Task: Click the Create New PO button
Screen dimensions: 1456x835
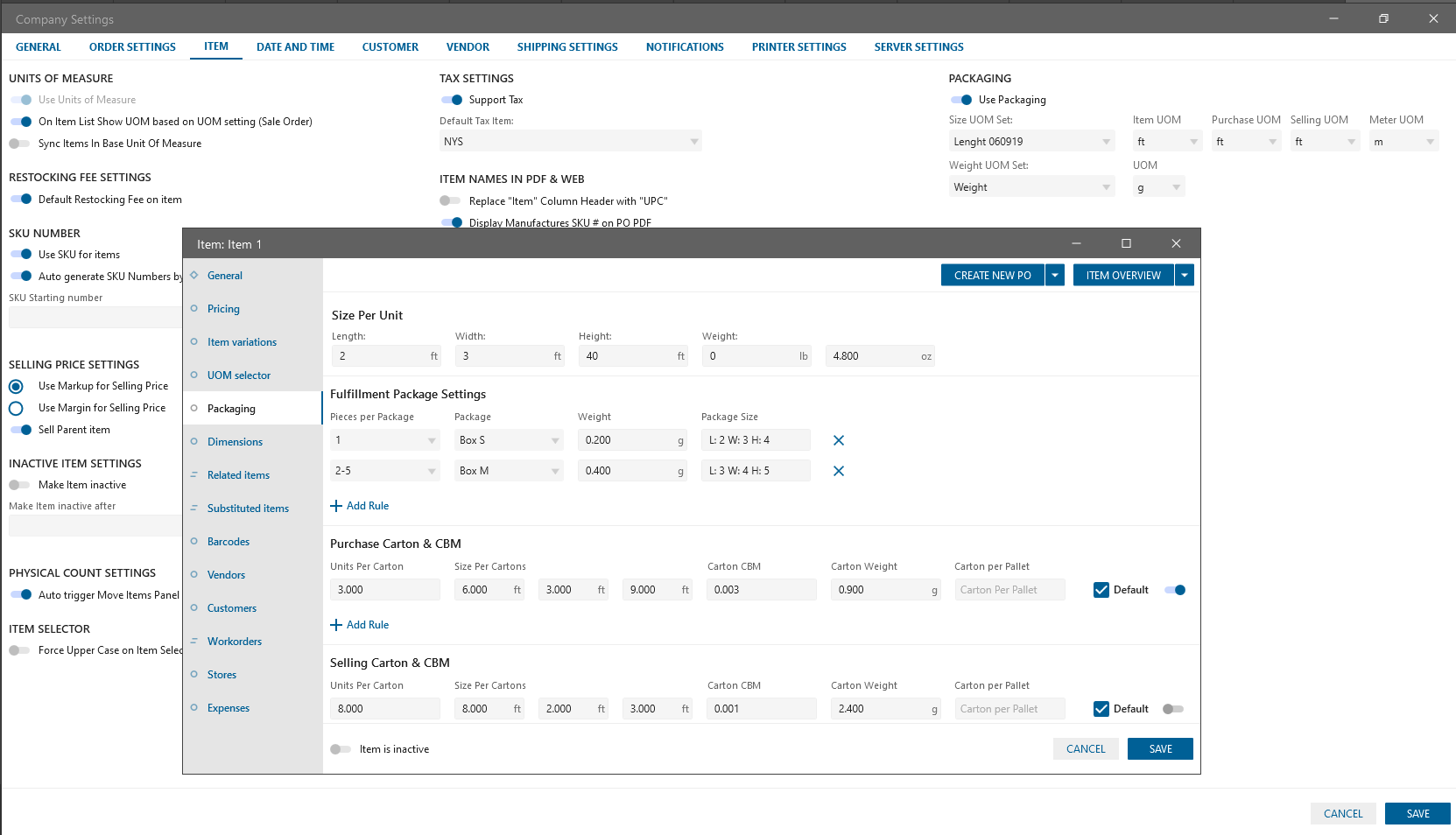Action: point(992,276)
